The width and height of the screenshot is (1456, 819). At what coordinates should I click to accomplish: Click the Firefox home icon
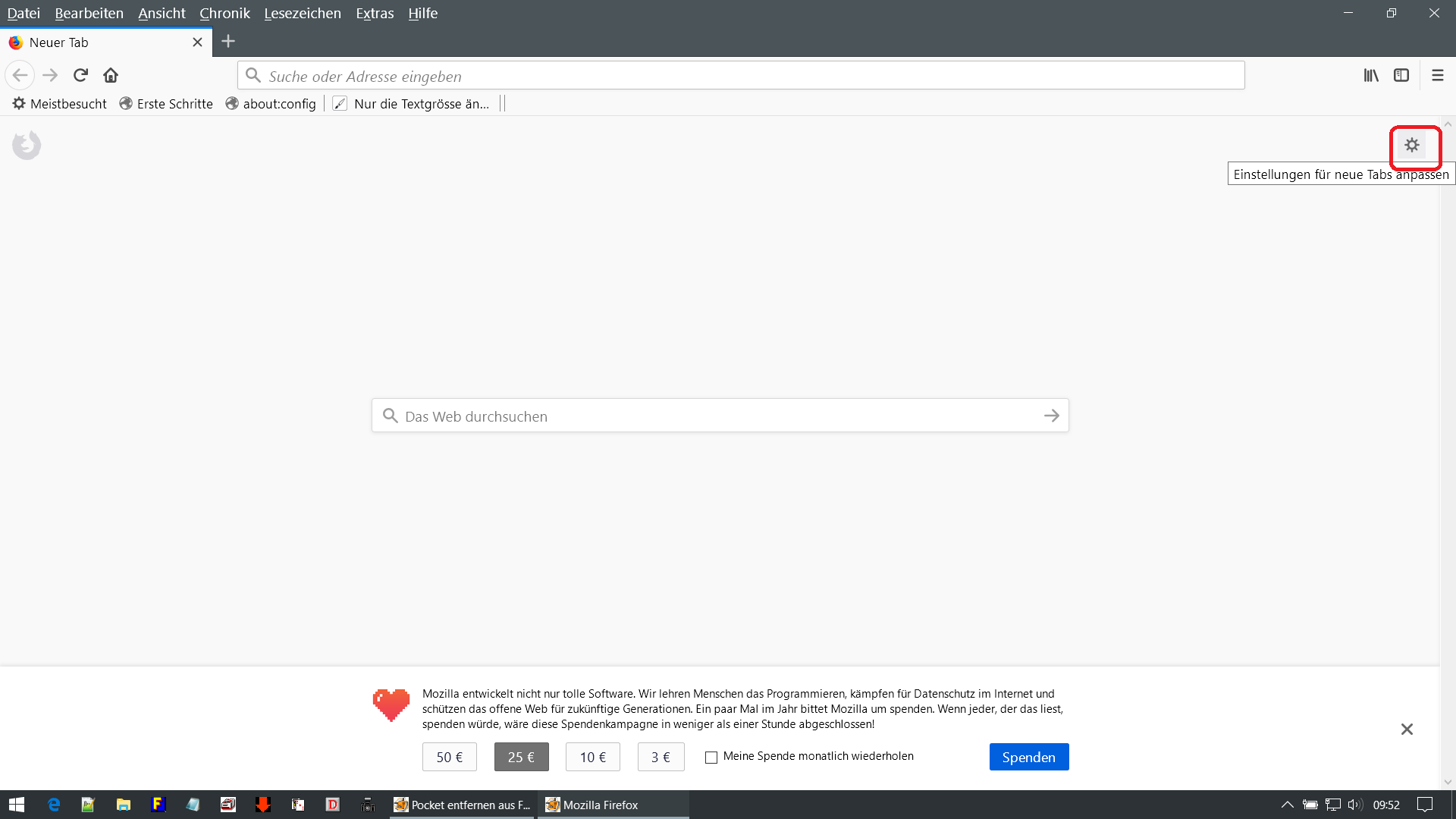(111, 75)
